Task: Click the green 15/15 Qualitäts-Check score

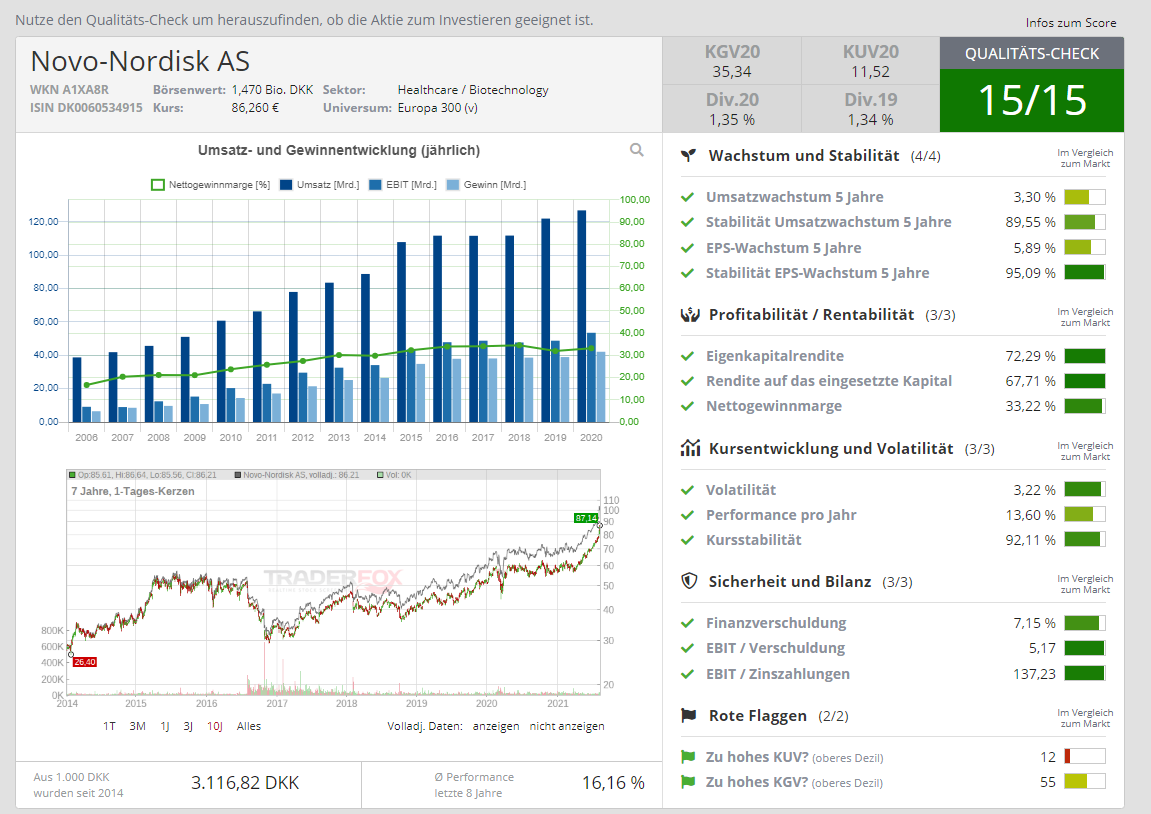Action: [x=1031, y=100]
